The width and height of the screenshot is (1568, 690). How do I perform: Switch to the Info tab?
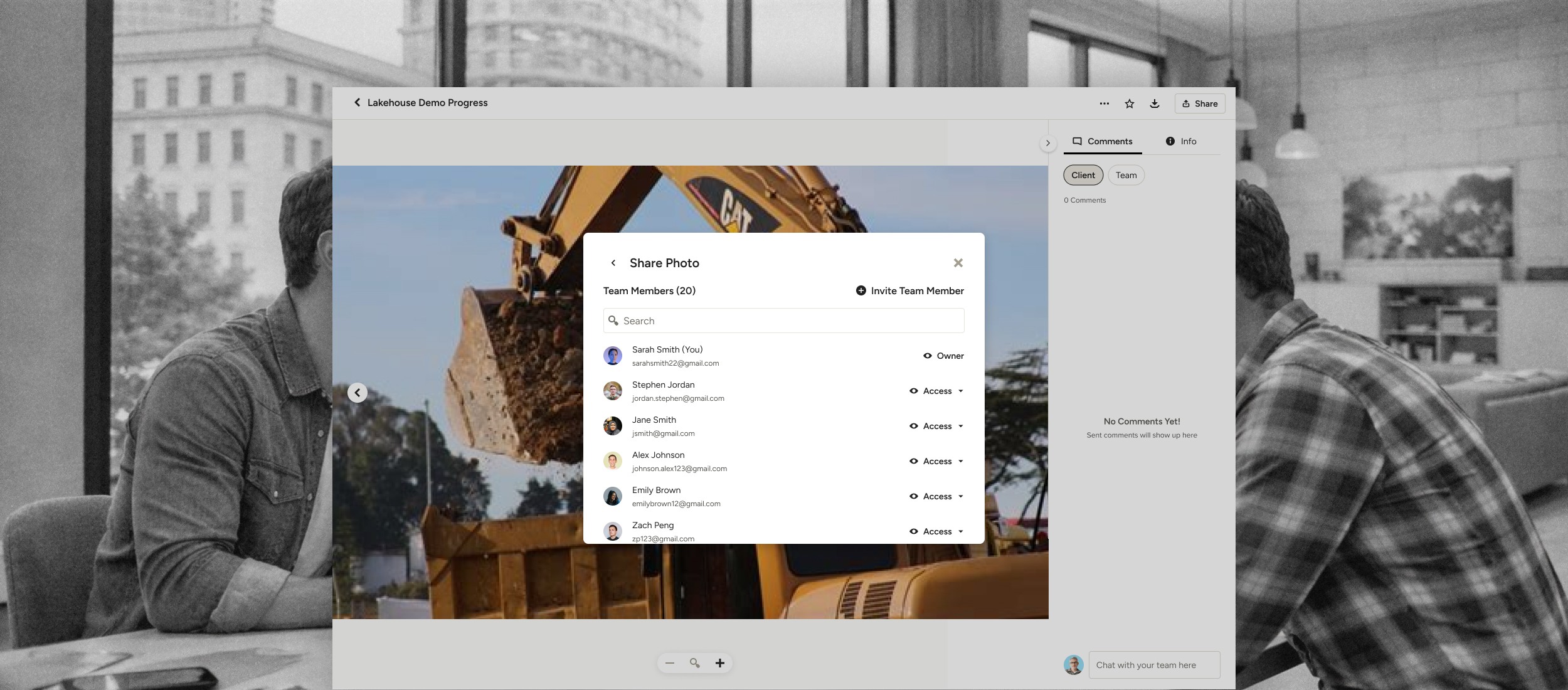[x=1180, y=141]
